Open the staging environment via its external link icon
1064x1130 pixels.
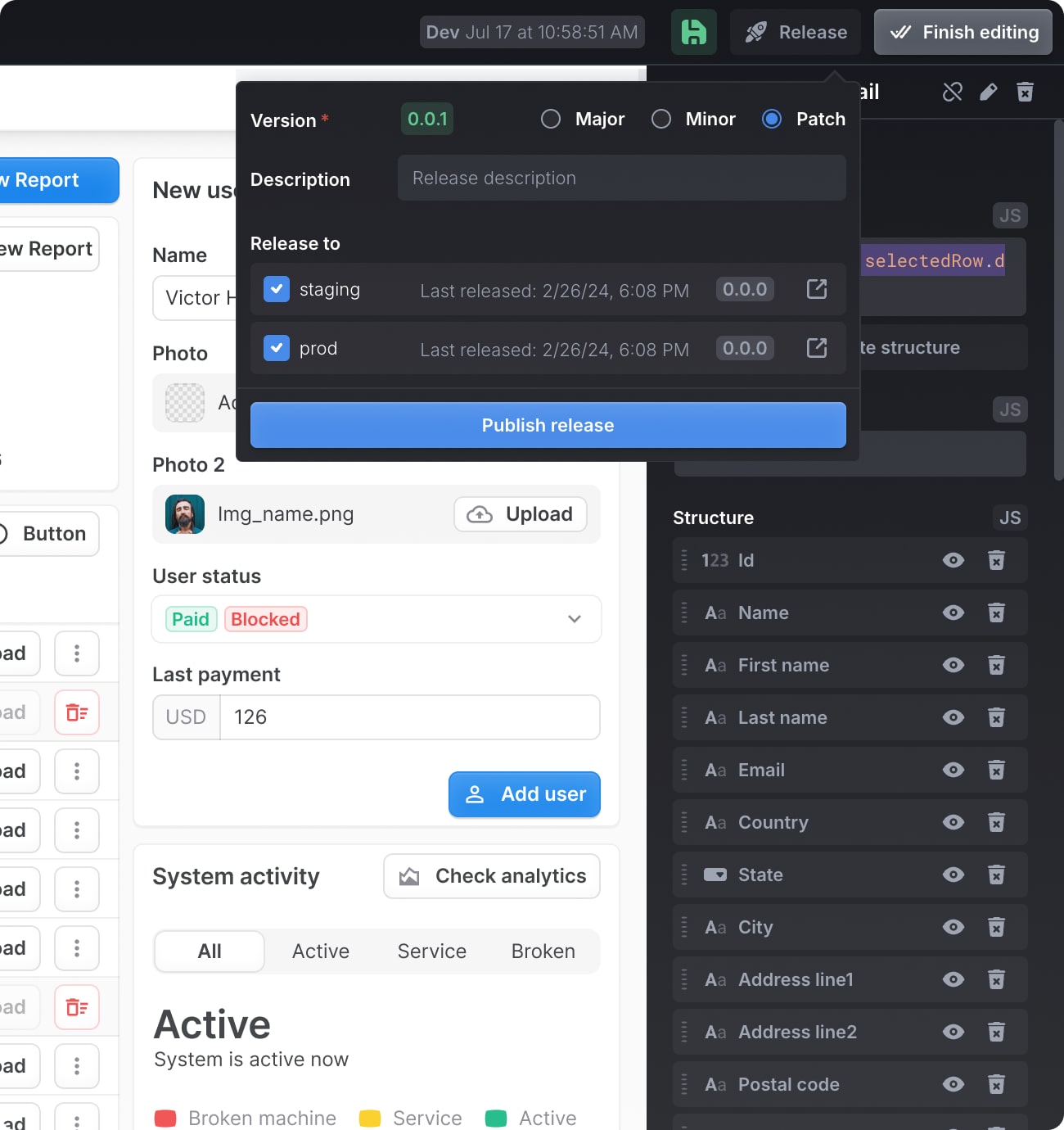[815, 289]
